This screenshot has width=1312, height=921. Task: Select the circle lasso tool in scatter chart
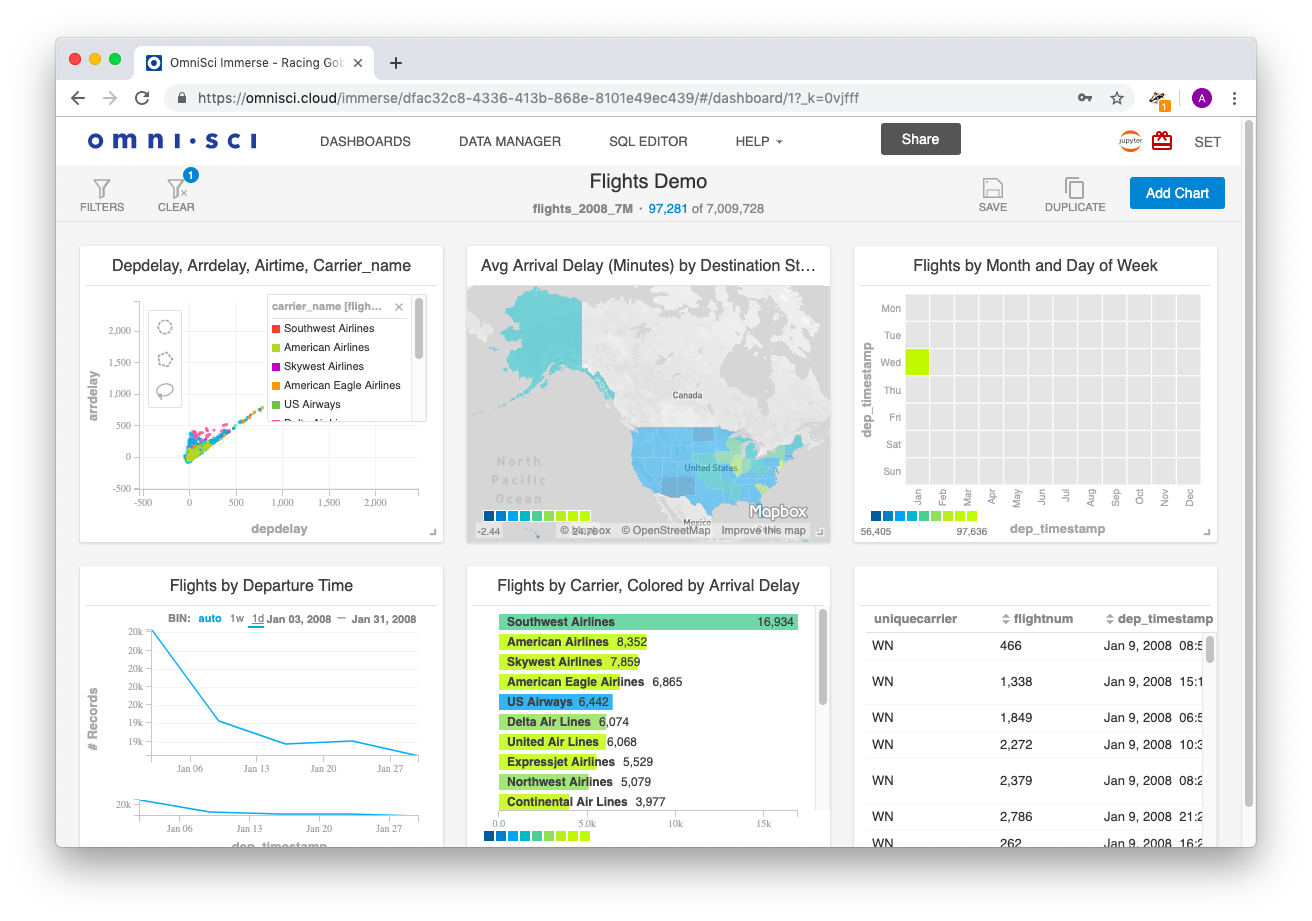[x=166, y=326]
